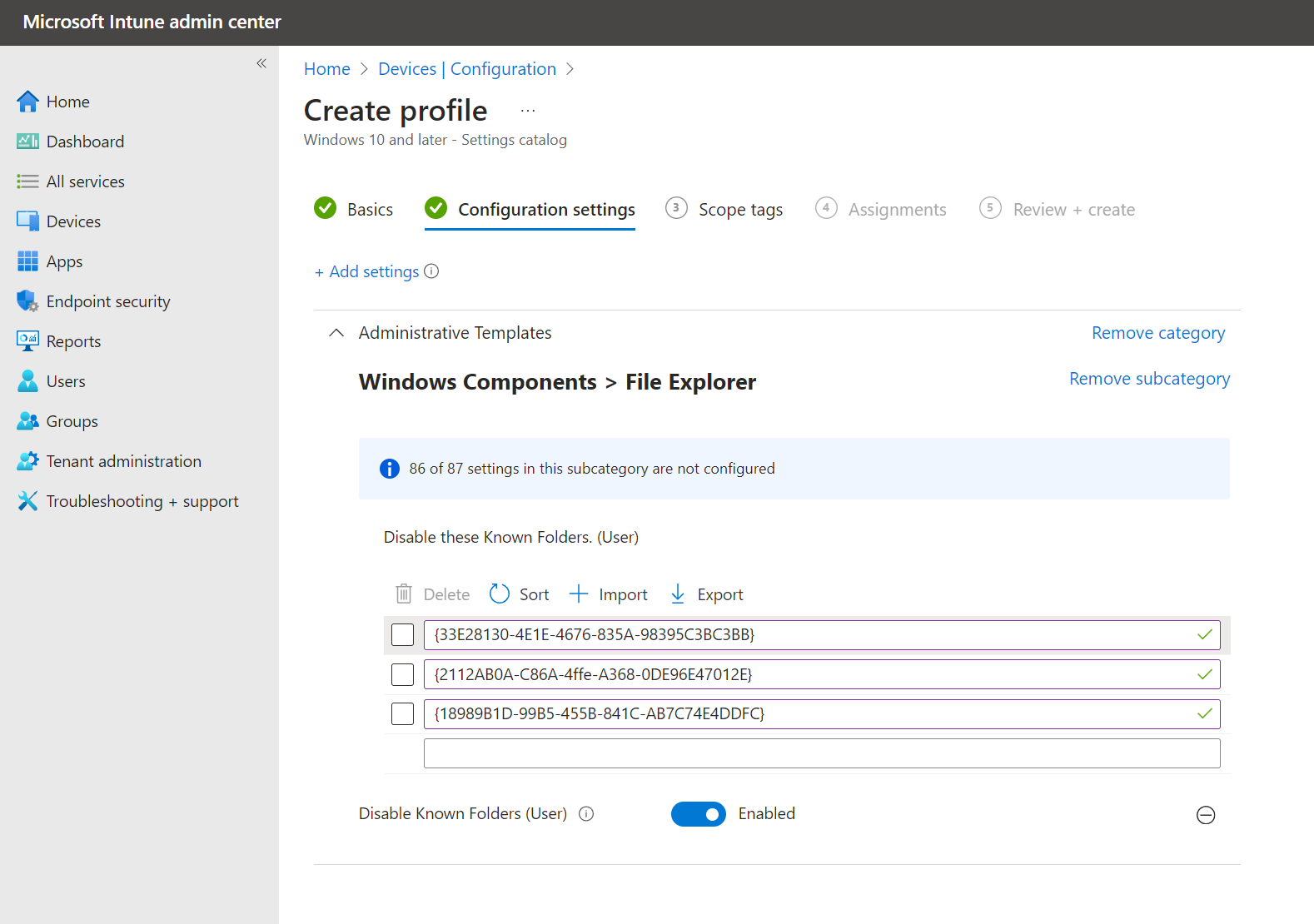Click the Remove category link
The image size is (1314, 924).
click(x=1157, y=333)
